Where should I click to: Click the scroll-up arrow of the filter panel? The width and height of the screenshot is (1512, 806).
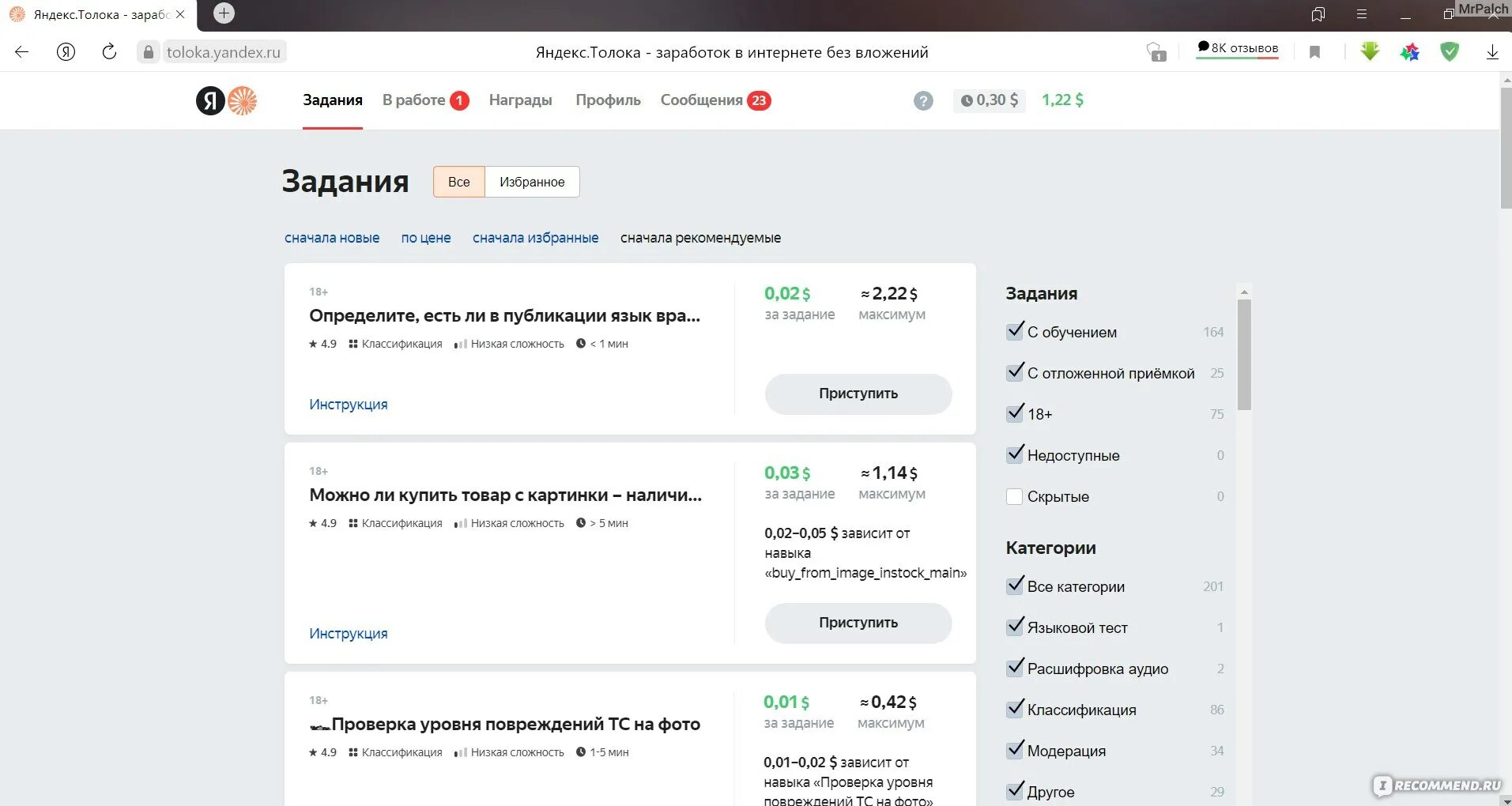click(x=1244, y=292)
